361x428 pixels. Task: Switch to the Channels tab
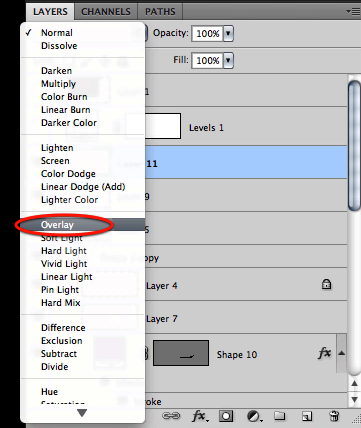[x=106, y=11]
